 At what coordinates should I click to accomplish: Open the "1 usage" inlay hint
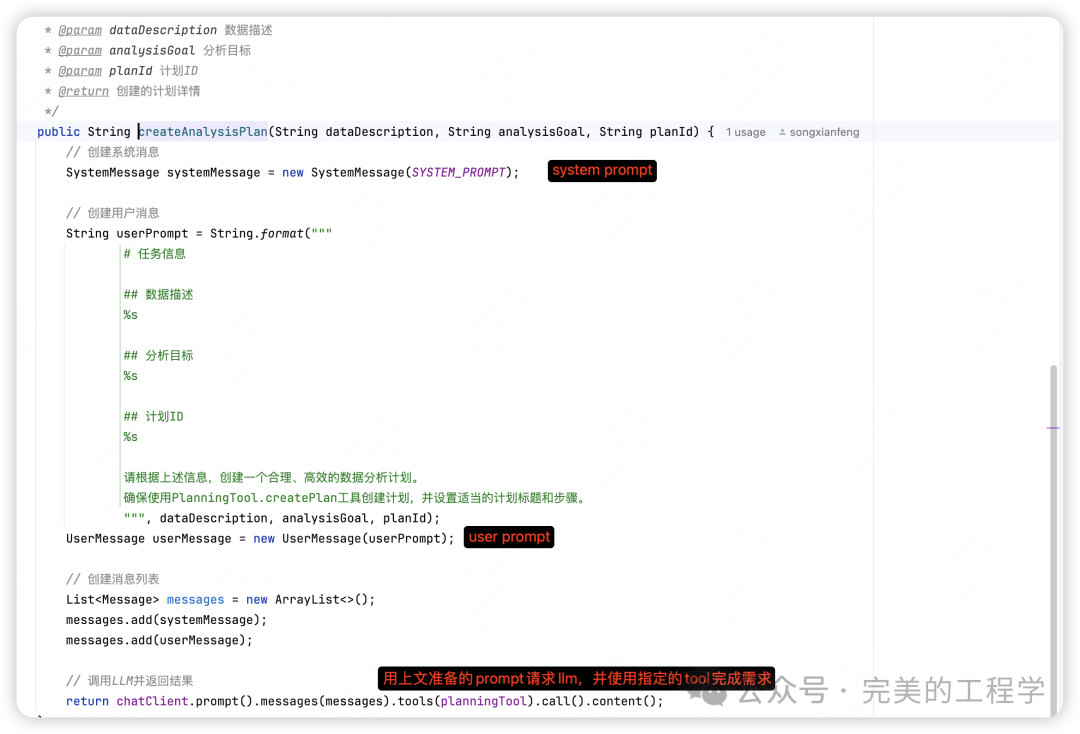click(x=745, y=132)
